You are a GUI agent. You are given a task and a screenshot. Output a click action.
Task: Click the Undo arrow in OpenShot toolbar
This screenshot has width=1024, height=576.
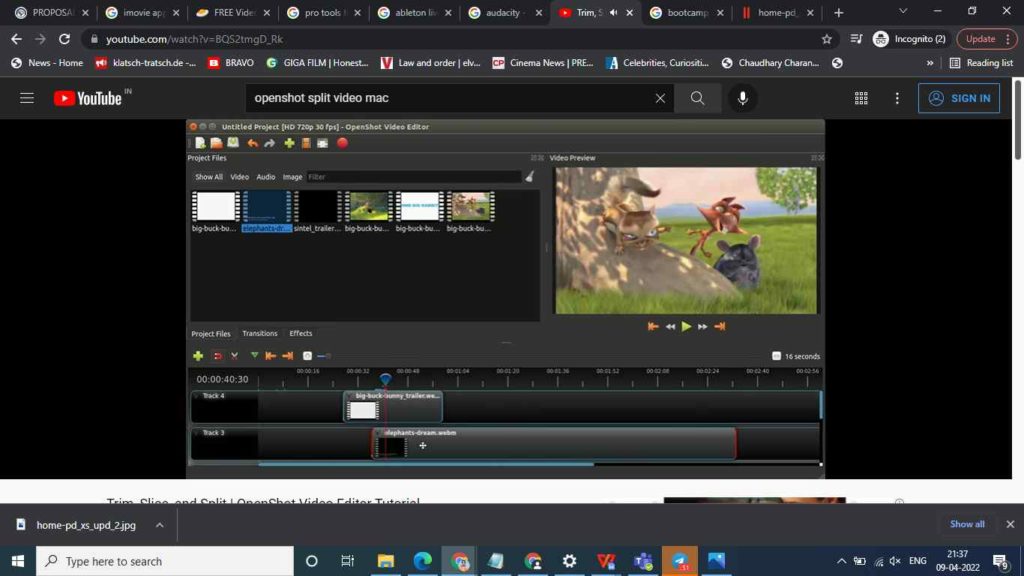(253, 143)
